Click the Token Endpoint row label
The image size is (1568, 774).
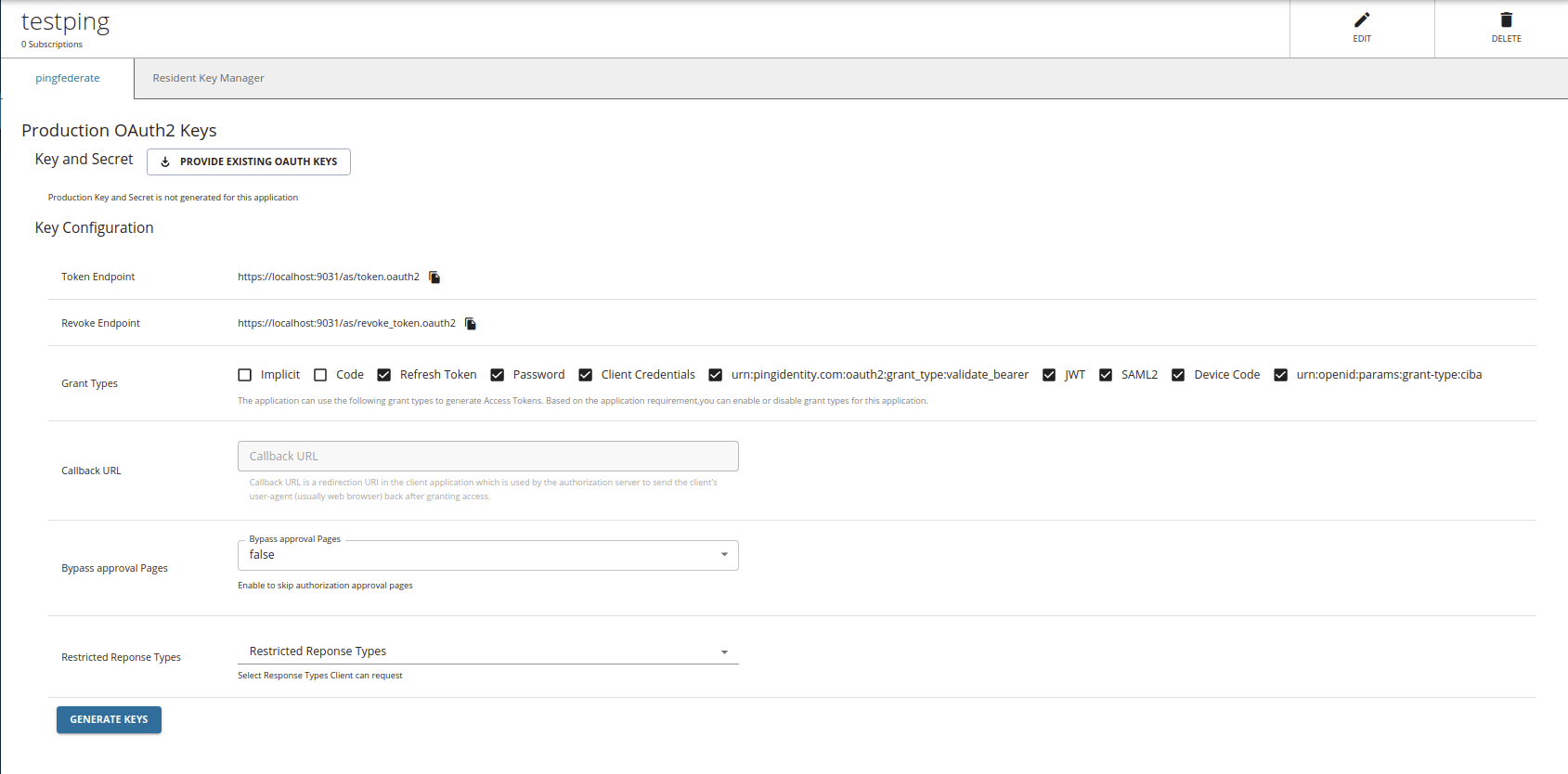pyautogui.click(x=98, y=277)
